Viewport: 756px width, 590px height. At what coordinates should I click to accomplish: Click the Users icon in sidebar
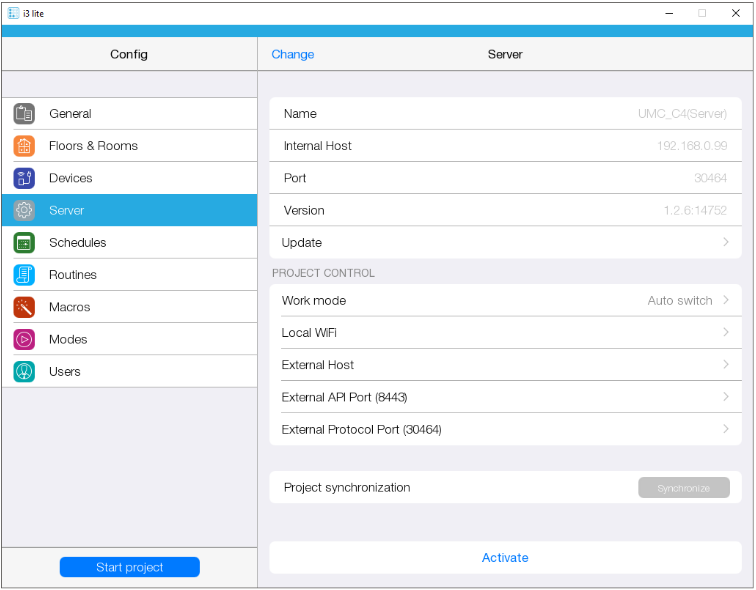(x=24, y=371)
